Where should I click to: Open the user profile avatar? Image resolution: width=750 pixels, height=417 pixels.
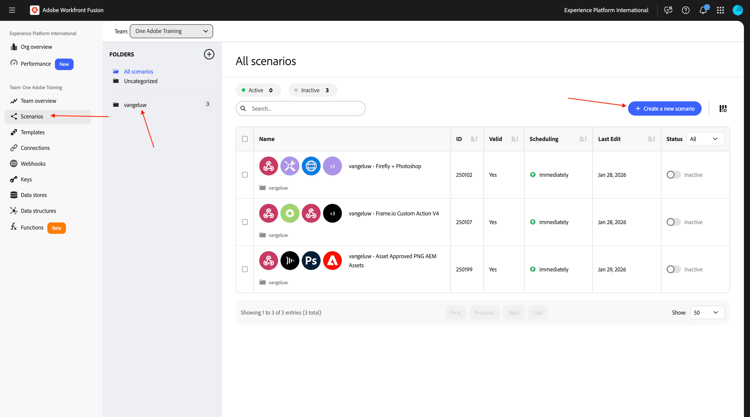(x=738, y=10)
